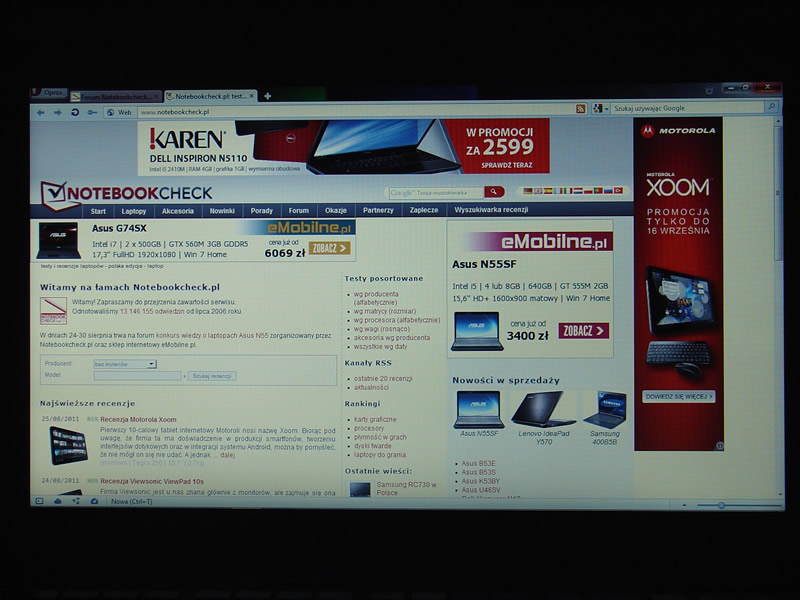Open the Recenzja Motorola Xoom link

(x=138, y=419)
